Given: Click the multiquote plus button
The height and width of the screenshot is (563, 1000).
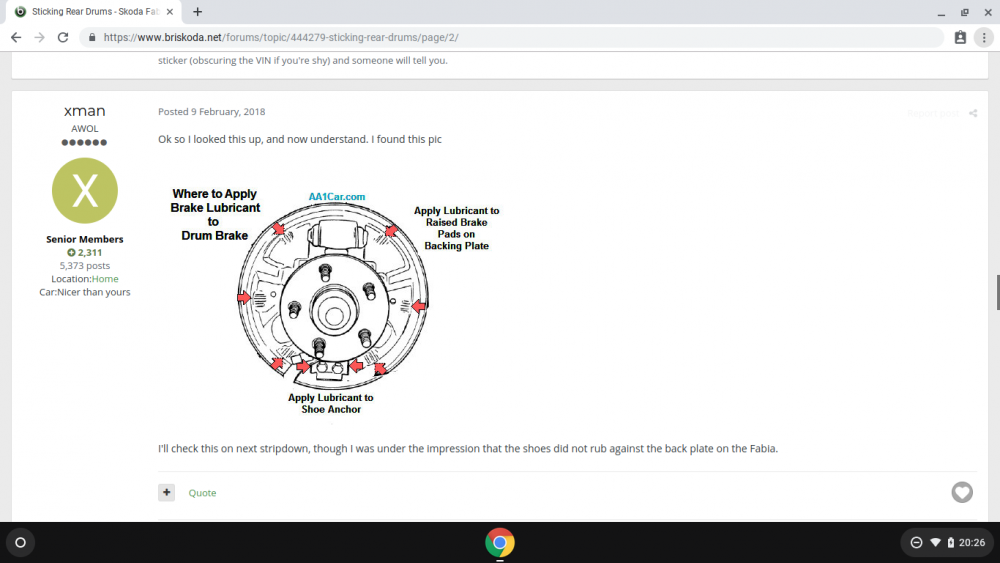Looking at the screenshot, I should click(x=166, y=492).
